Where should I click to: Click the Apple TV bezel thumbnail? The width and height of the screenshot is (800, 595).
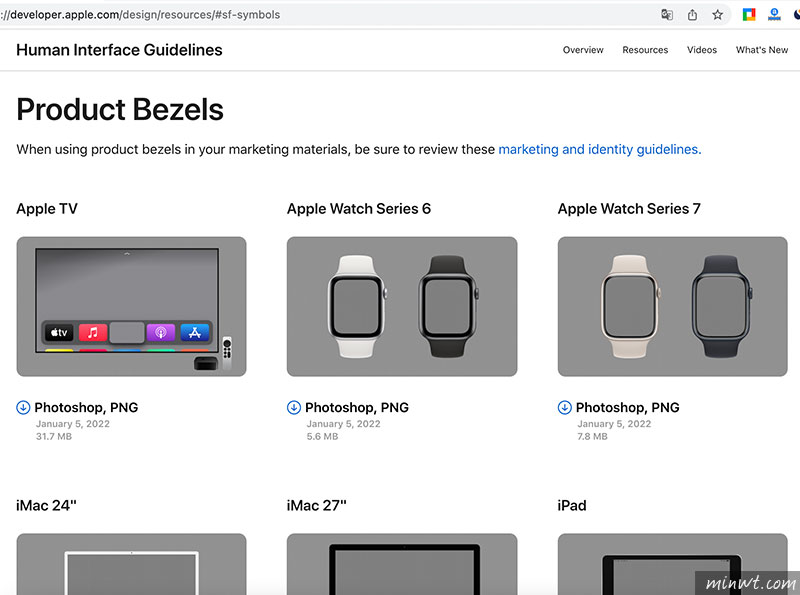coord(131,306)
